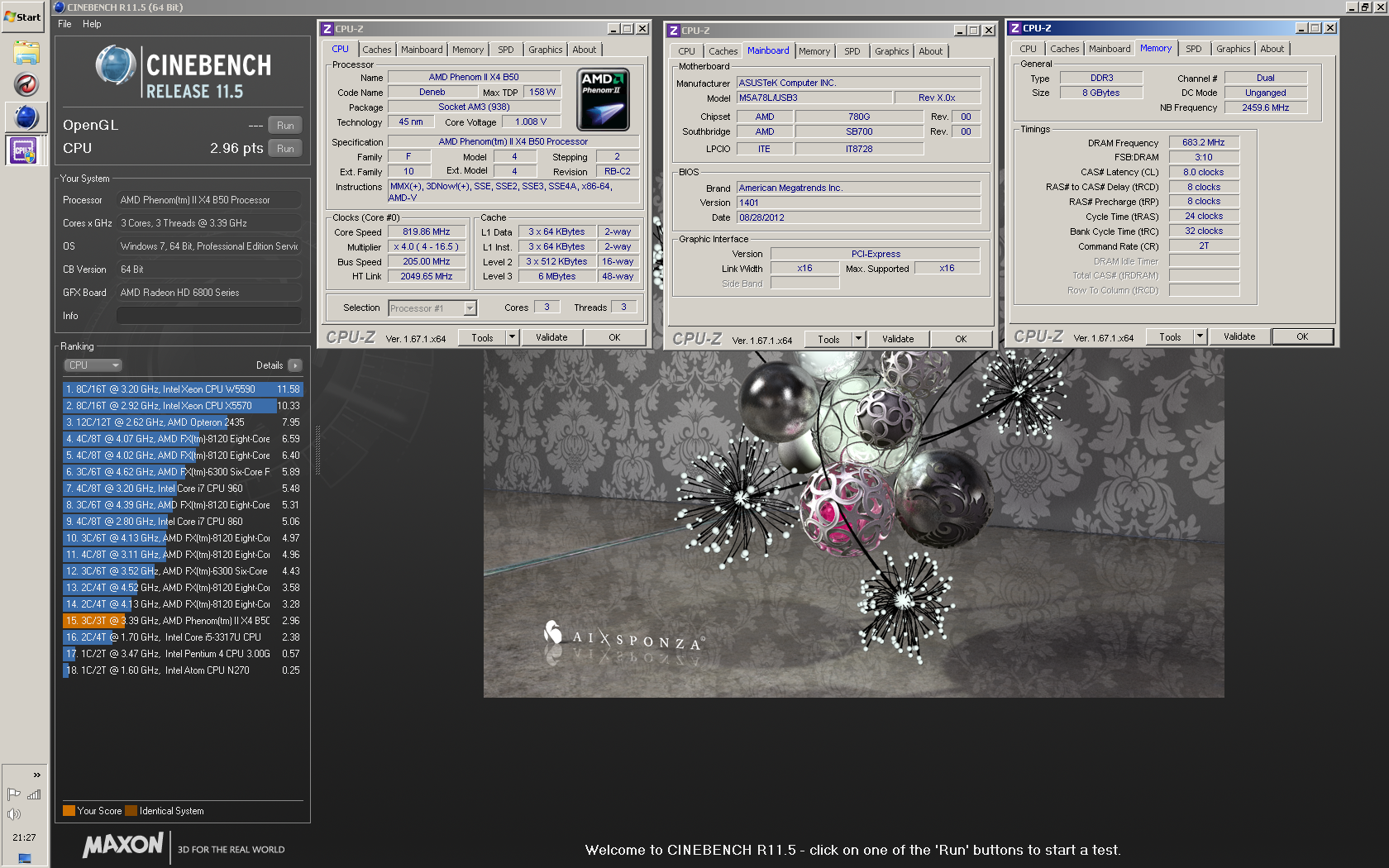Open Tools dropdown arrow in CPU tab window
Image resolution: width=1389 pixels, height=868 pixels.
[x=512, y=337]
